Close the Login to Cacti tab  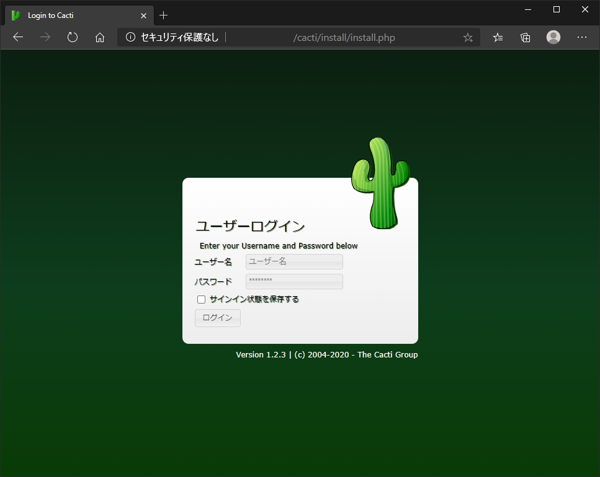(x=143, y=16)
